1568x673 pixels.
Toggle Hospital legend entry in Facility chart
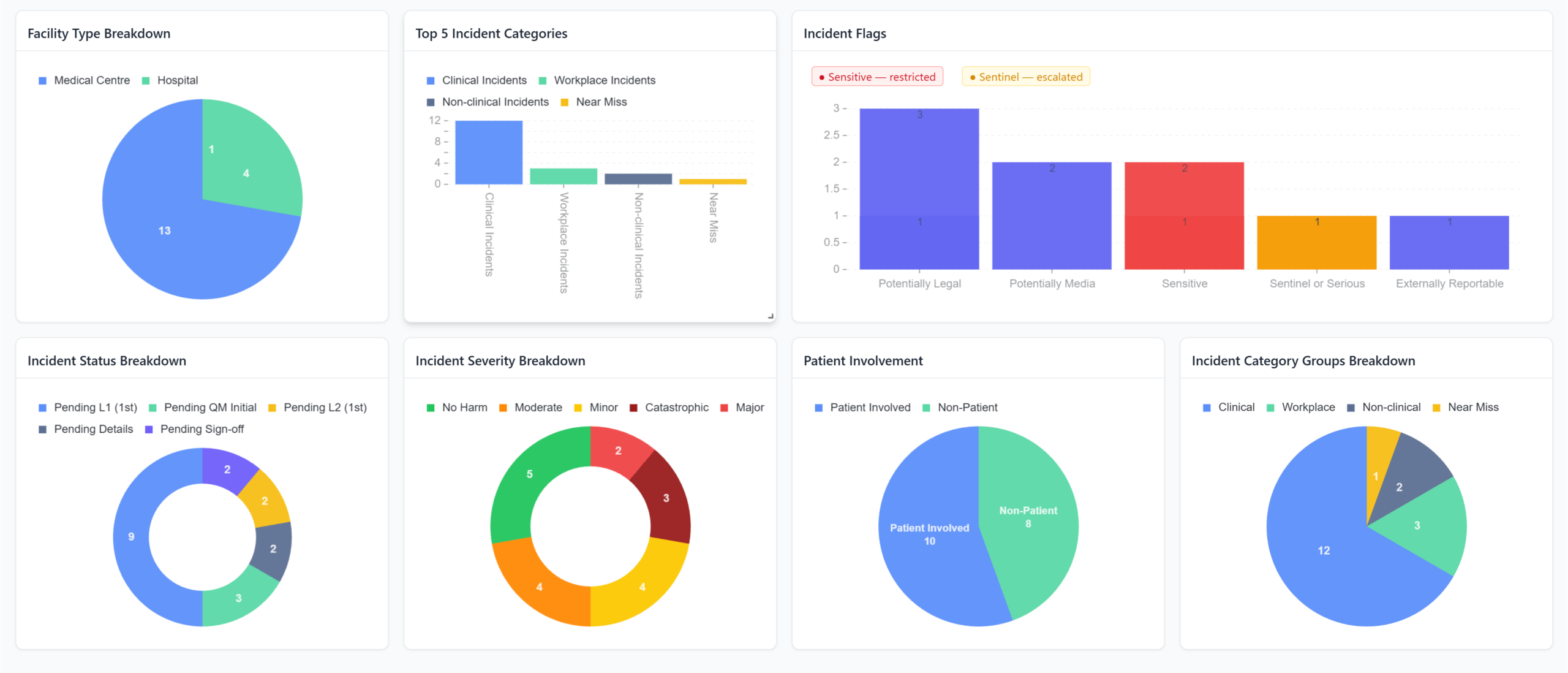(170, 80)
